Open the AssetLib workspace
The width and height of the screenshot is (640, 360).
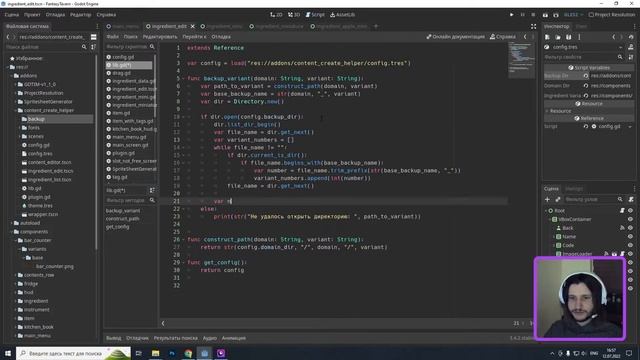(342, 15)
